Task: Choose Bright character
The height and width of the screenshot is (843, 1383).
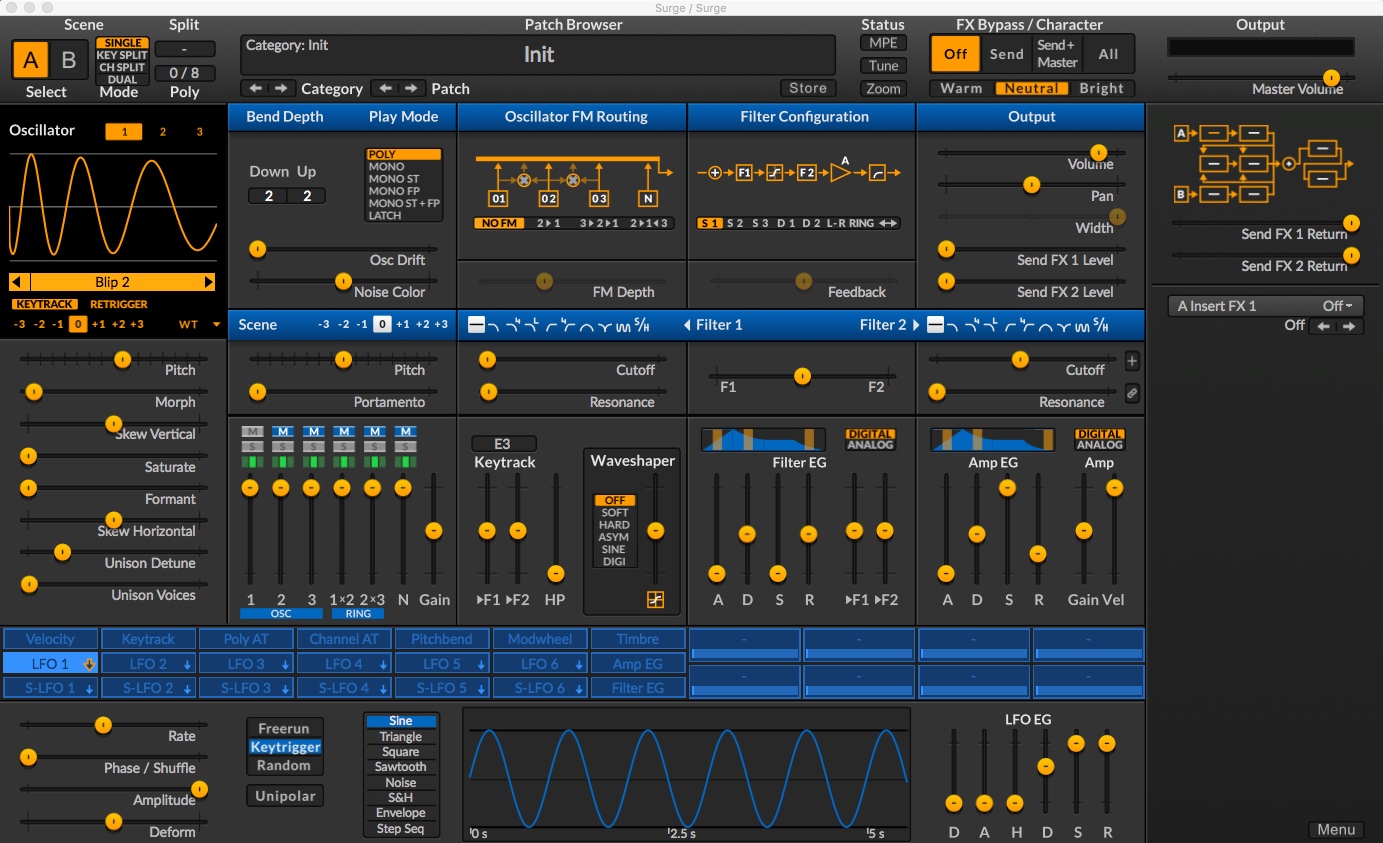Action: pyautogui.click(x=1101, y=88)
